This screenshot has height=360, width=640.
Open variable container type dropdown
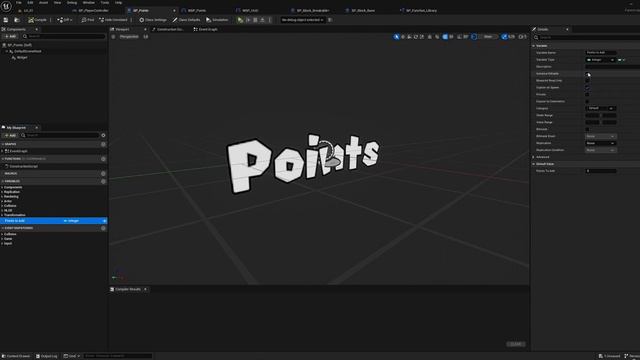point(622,60)
